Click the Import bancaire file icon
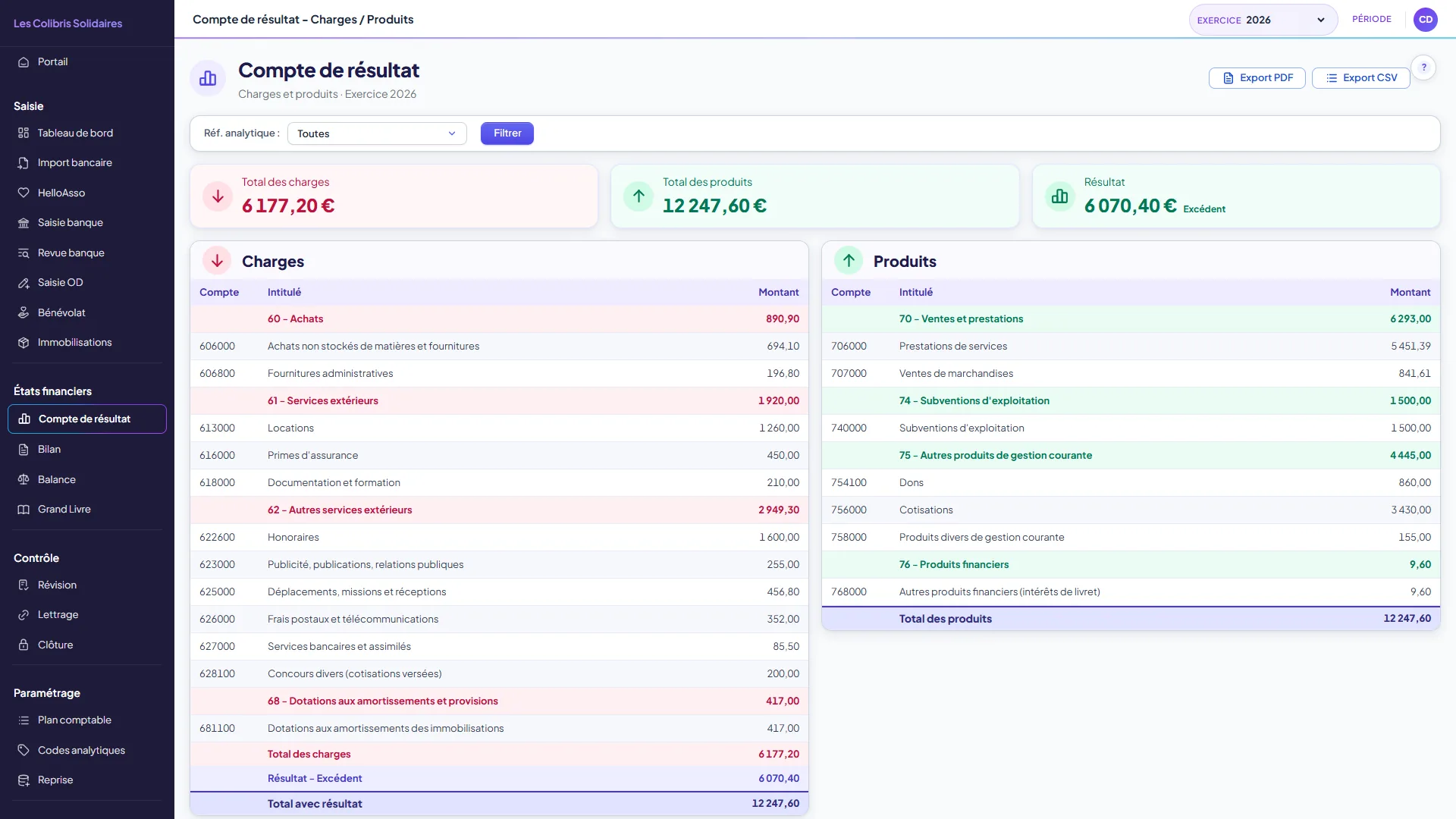The image size is (1456, 819). (24, 163)
